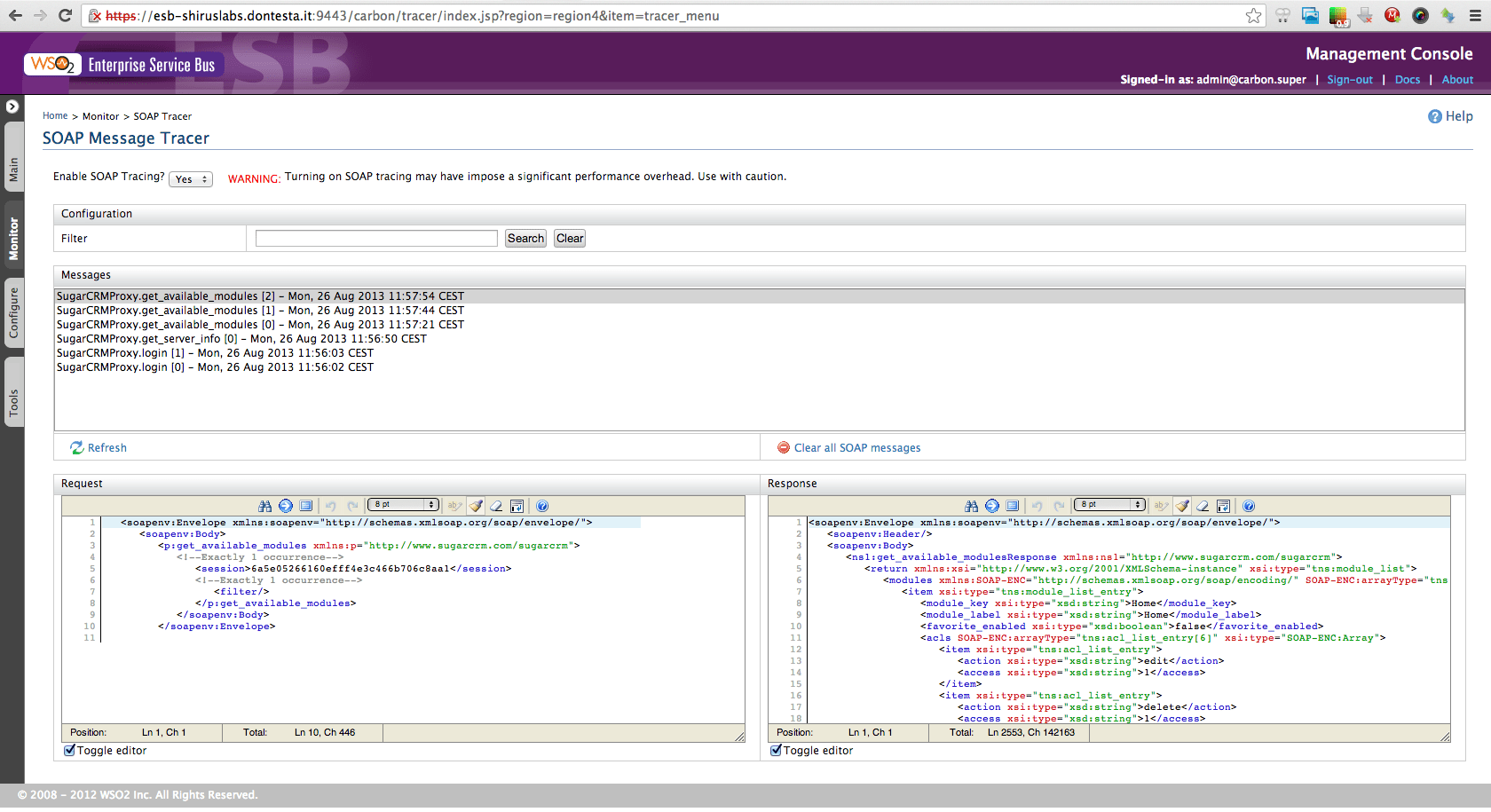The image size is (1491, 812).
Task: Bookmark this page with the star
Action: click(1253, 16)
